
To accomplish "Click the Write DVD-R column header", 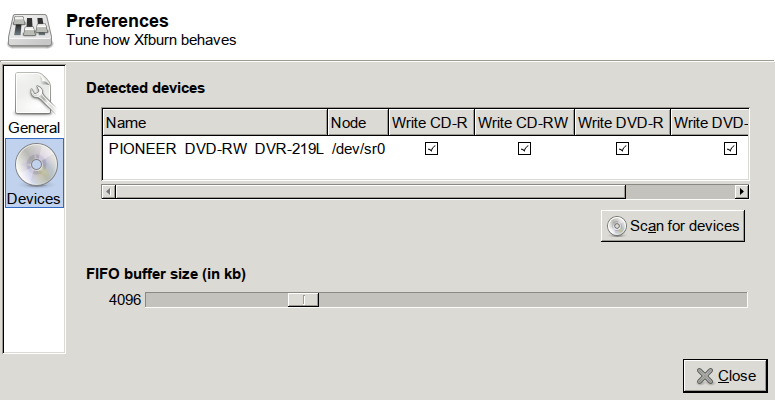I will (x=621, y=123).
